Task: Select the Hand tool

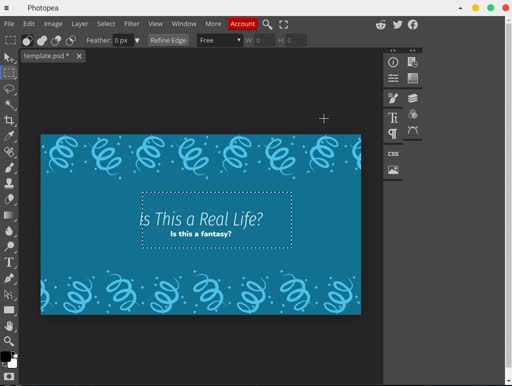Action: (x=9, y=326)
